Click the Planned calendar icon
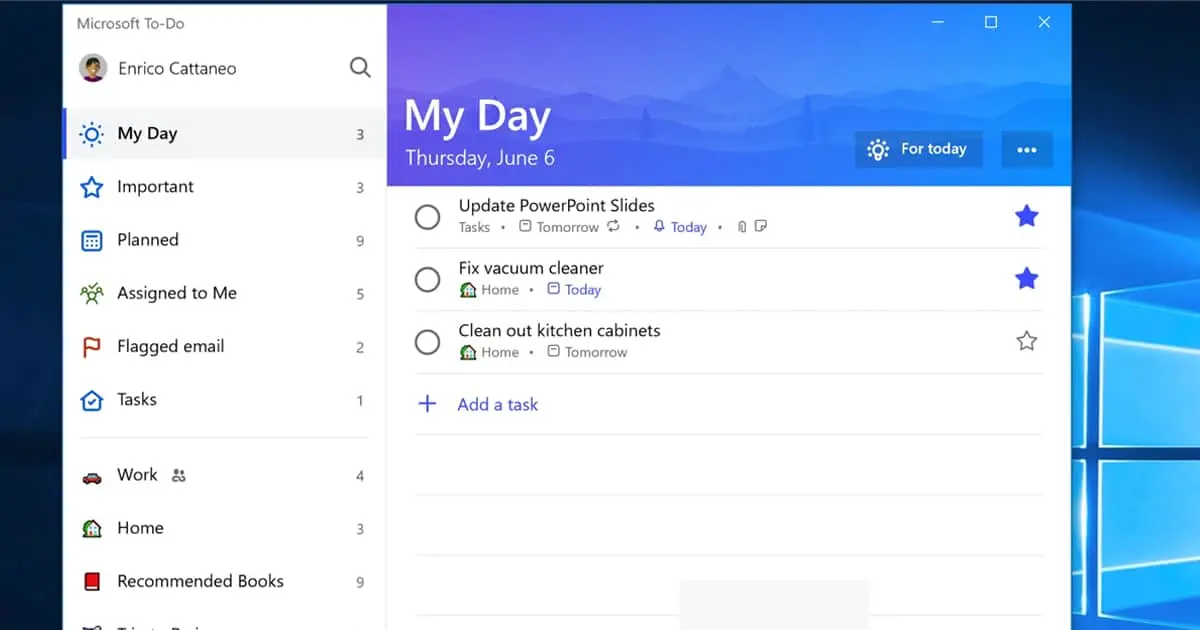The width and height of the screenshot is (1200, 630). 92,240
